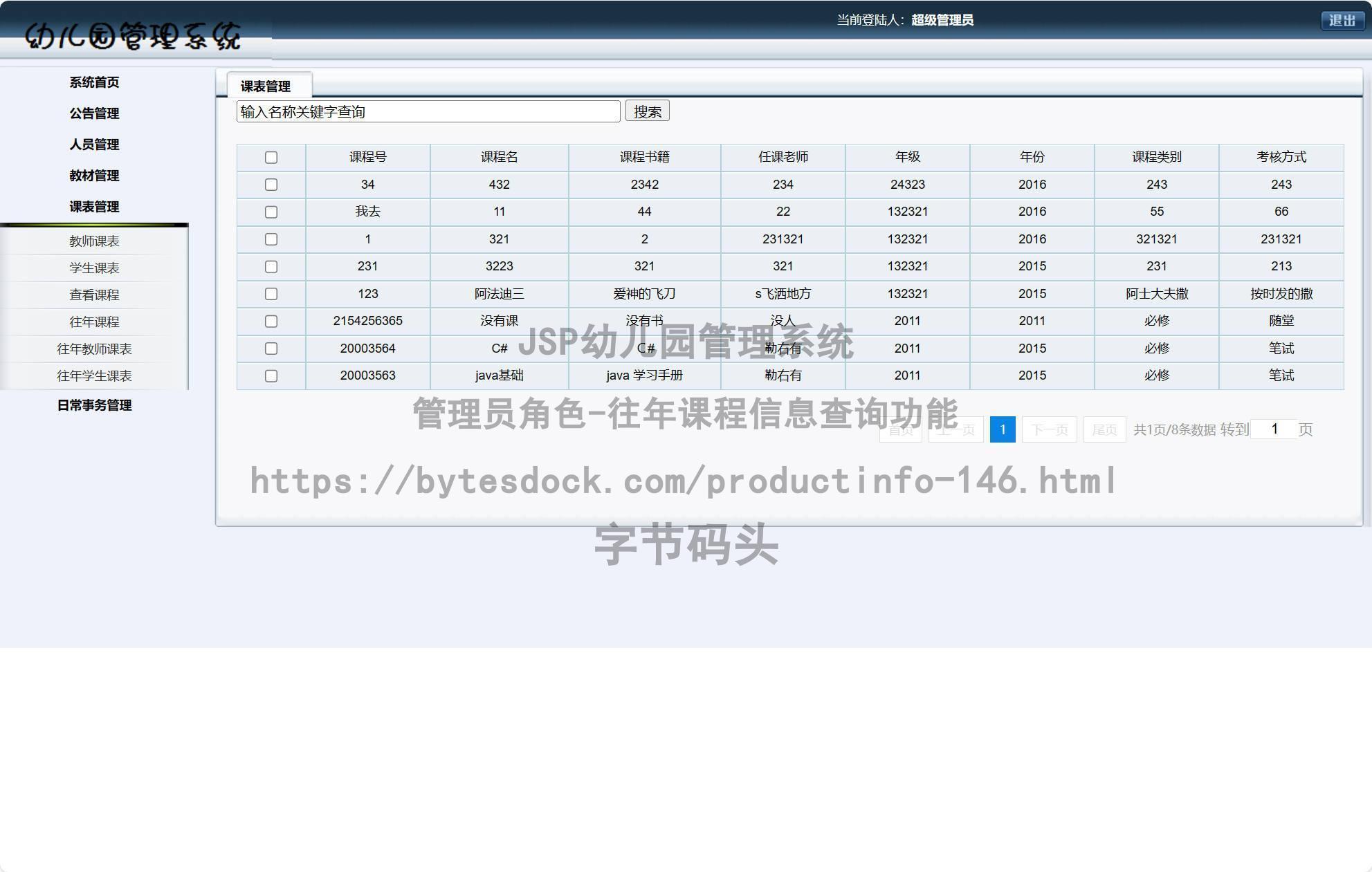This screenshot has height=872, width=1372.
Task: Open 往年学生课表 from the sidebar
Action: 93,376
